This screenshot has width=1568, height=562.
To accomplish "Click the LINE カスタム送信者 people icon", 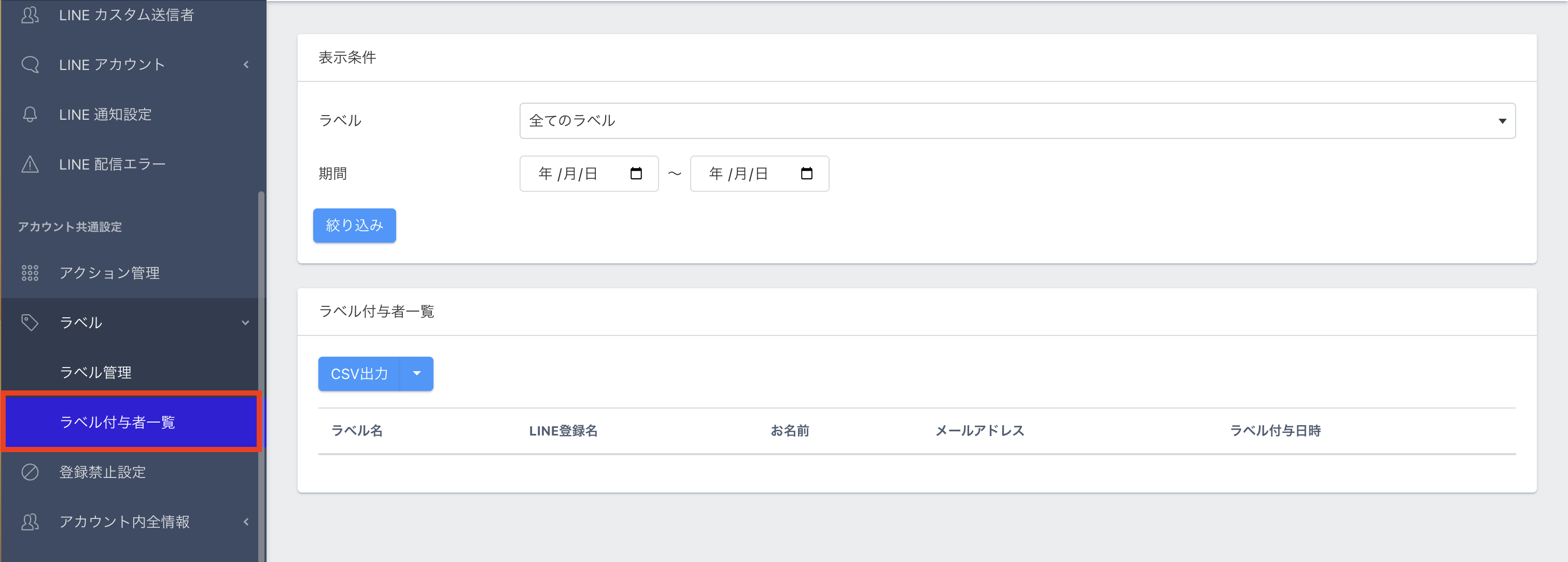I will pyautogui.click(x=30, y=15).
